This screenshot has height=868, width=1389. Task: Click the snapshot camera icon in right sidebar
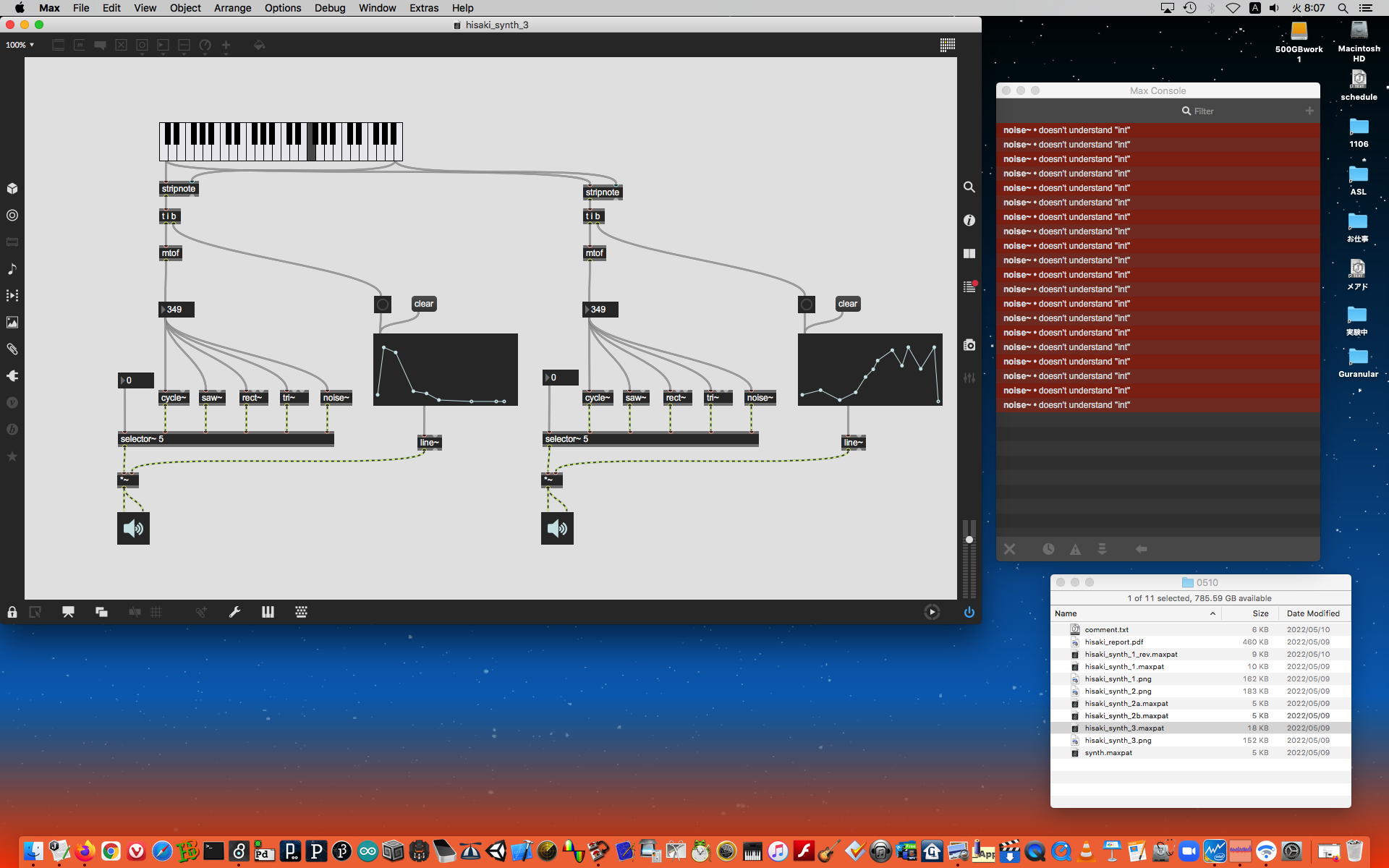pyautogui.click(x=969, y=345)
